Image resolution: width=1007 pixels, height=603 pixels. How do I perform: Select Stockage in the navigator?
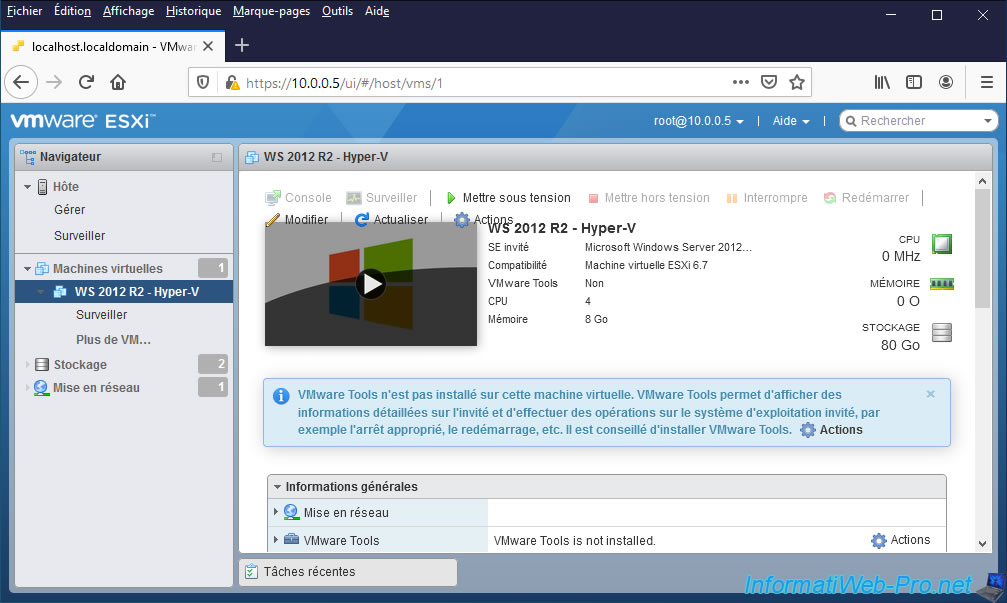80,365
